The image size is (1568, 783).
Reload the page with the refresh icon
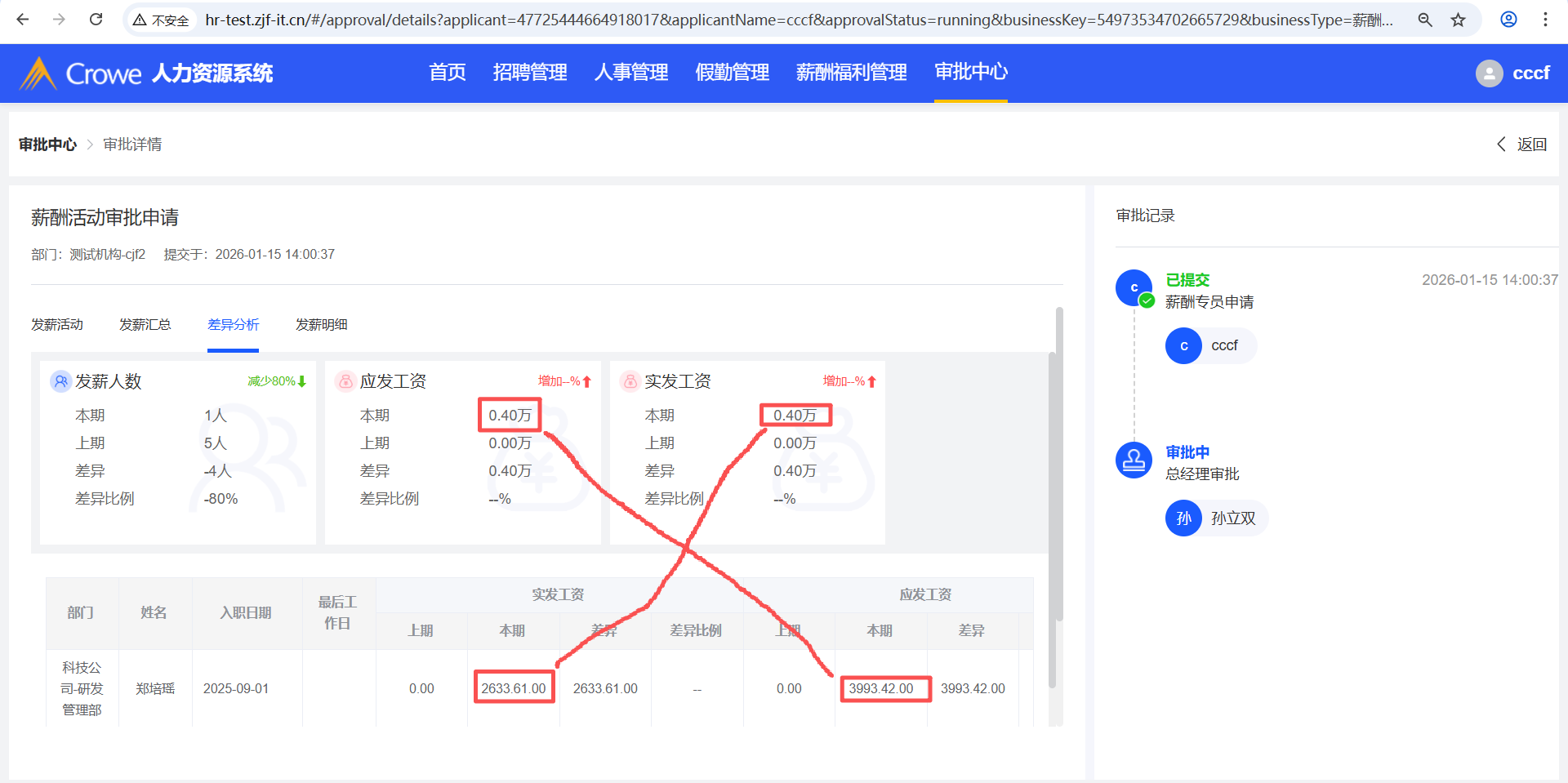tap(96, 20)
